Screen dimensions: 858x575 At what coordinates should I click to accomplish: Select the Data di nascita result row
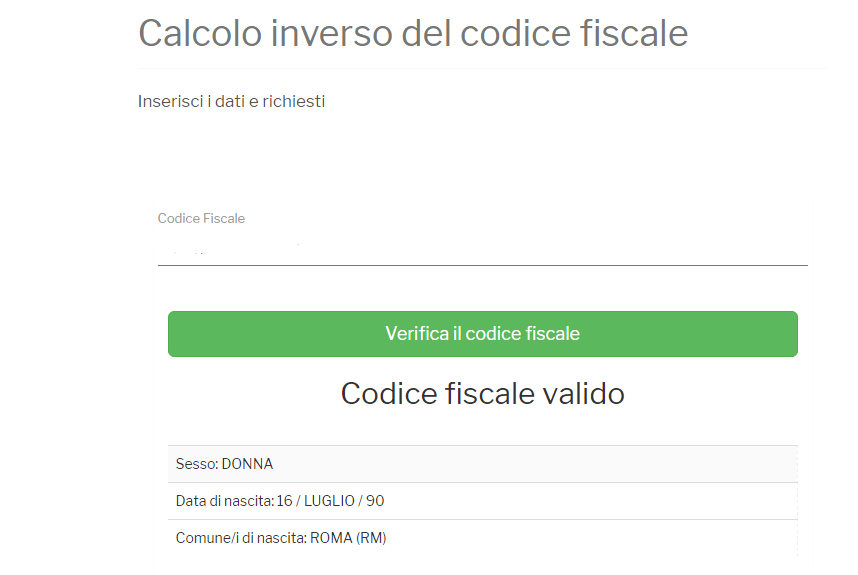point(483,501)
